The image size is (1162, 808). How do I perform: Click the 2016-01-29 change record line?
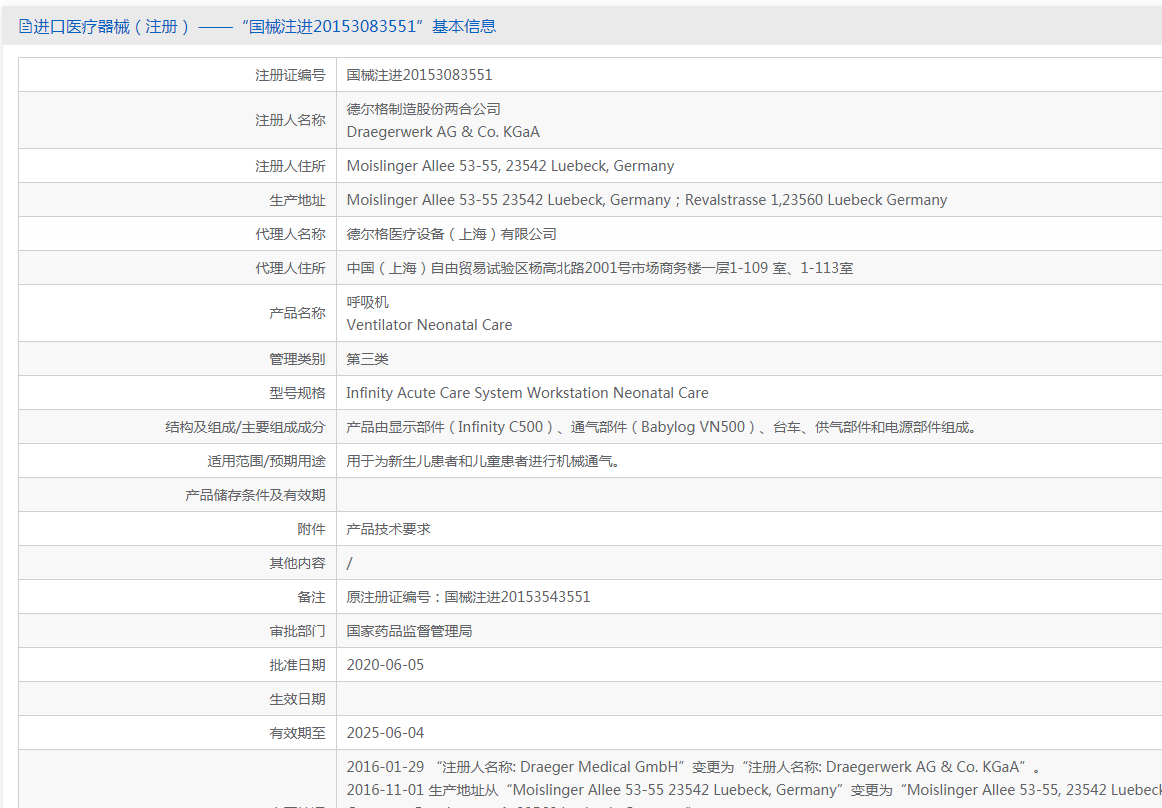pyautogui.click(x=694, y=767)
